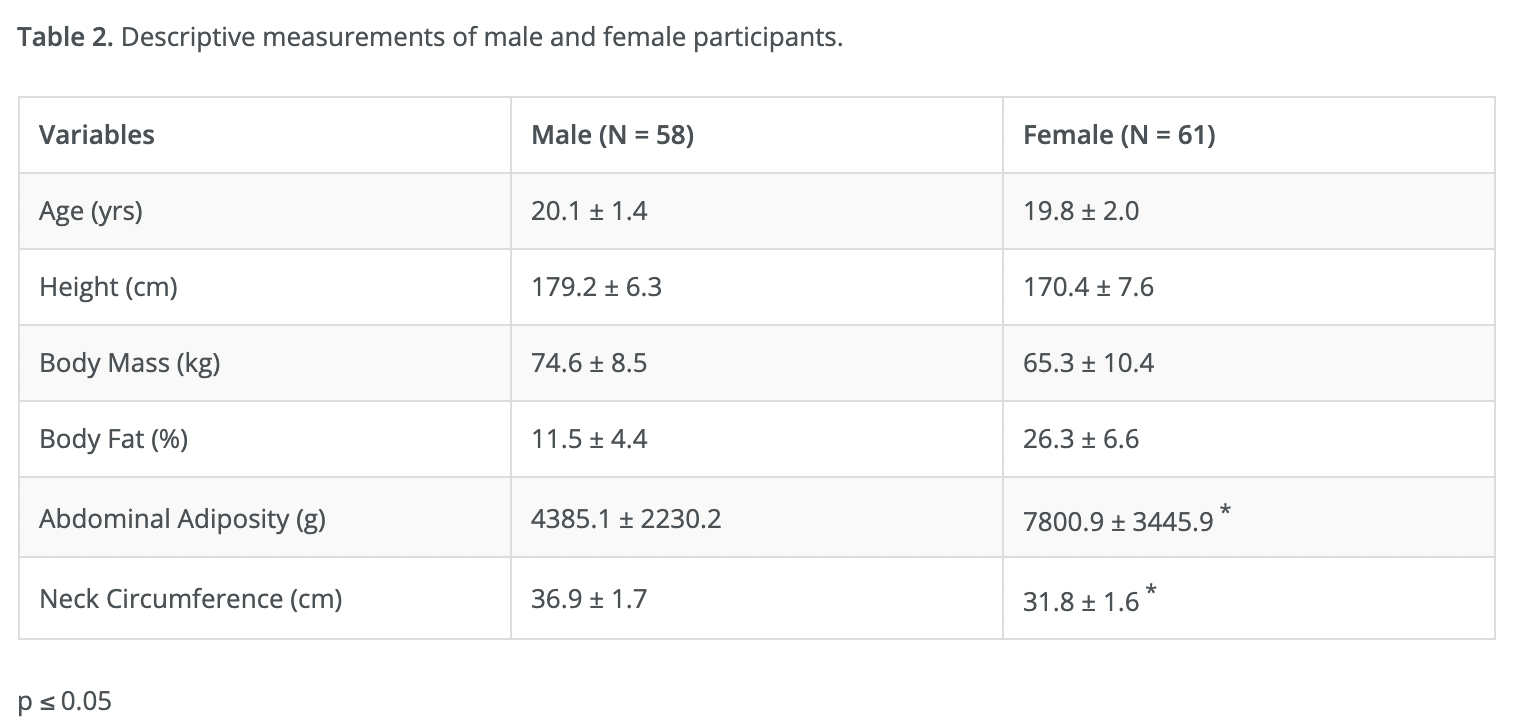The height and width of the screenshot is (726, 1524).
Task: Click female age value 19.8 ± 2.0
Action: [1081, 211]
